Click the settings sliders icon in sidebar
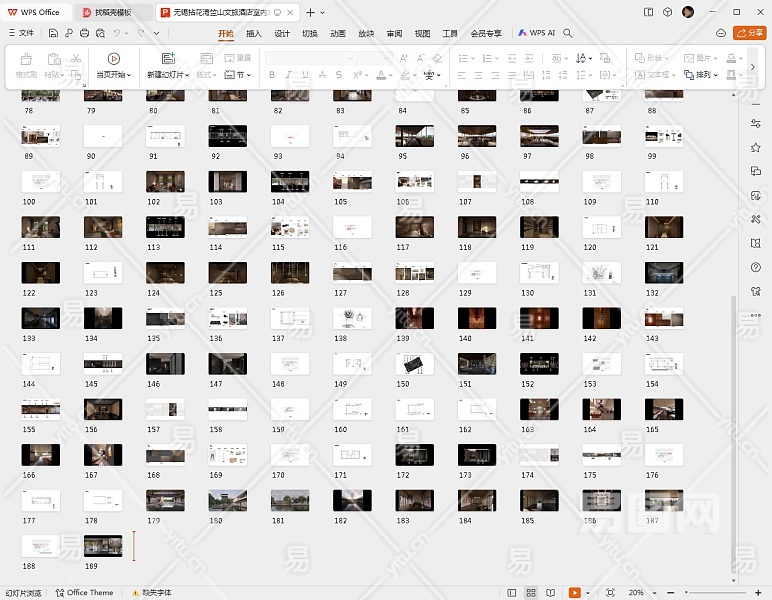Image resolution: width=772 pixels, height=600 pixels. [x=756, y=123]
